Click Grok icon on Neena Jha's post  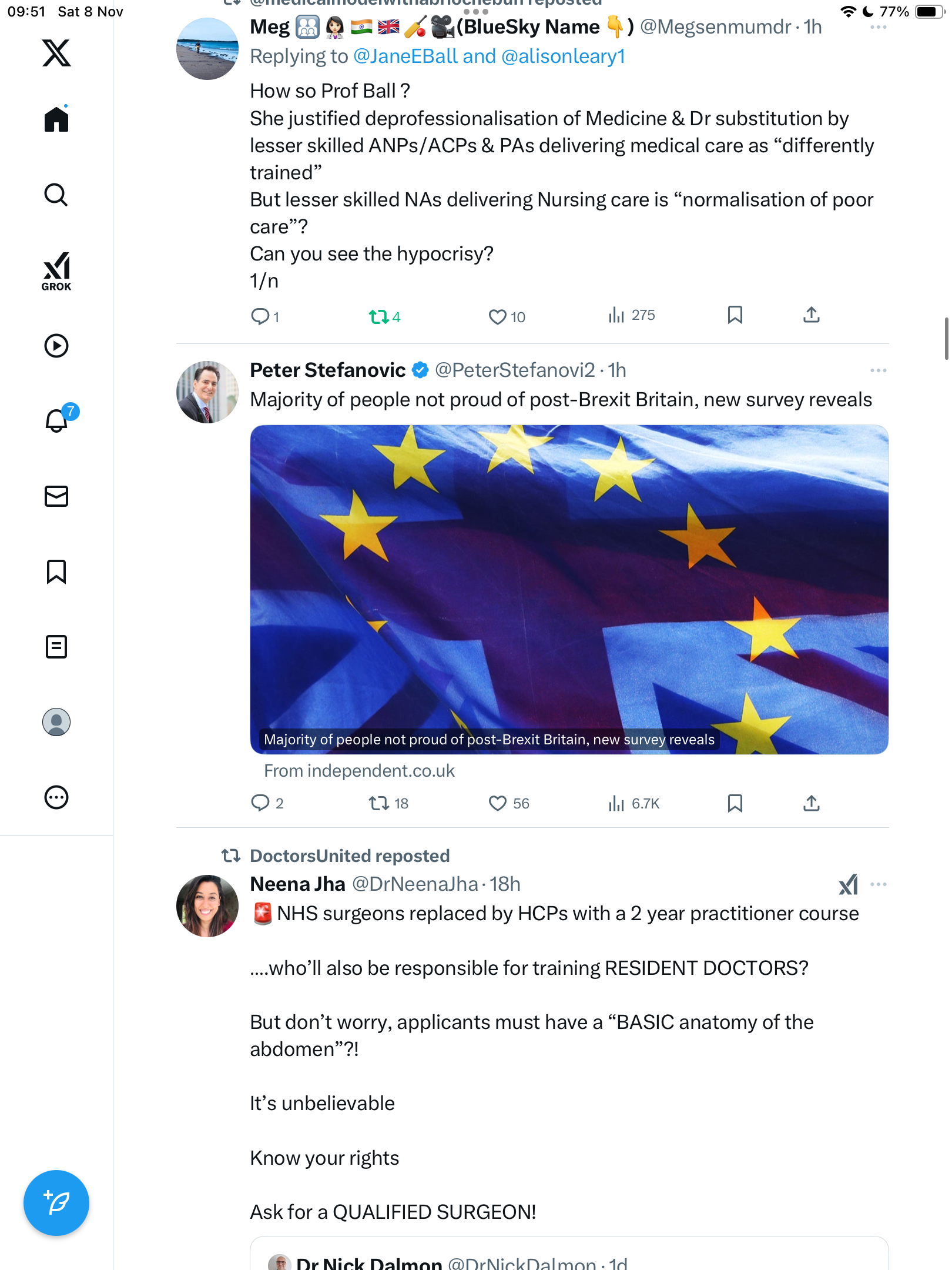point(848,884)
